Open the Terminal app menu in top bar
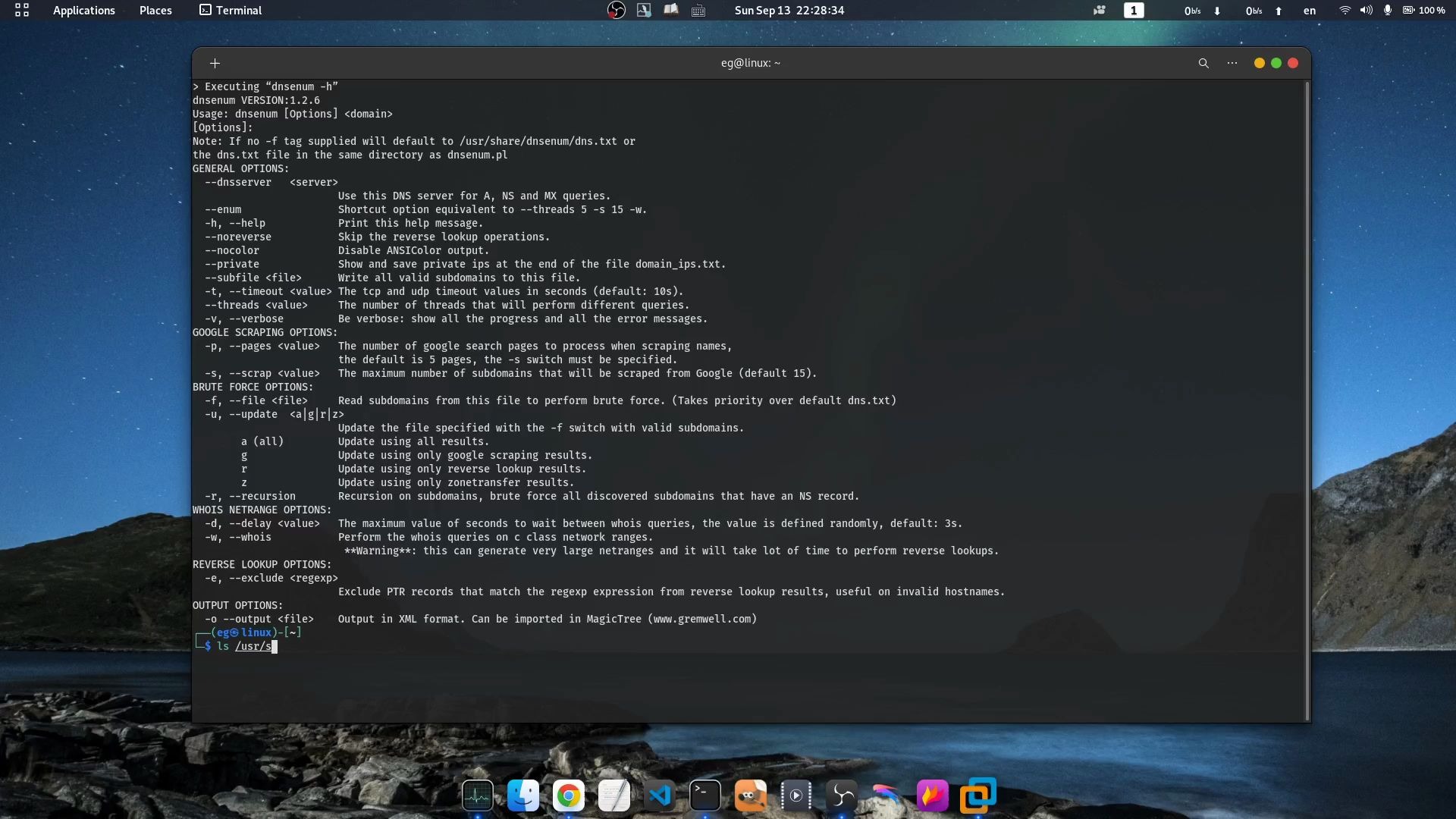1456x819 pixels. pyautogui.click(x=231, y=11)
